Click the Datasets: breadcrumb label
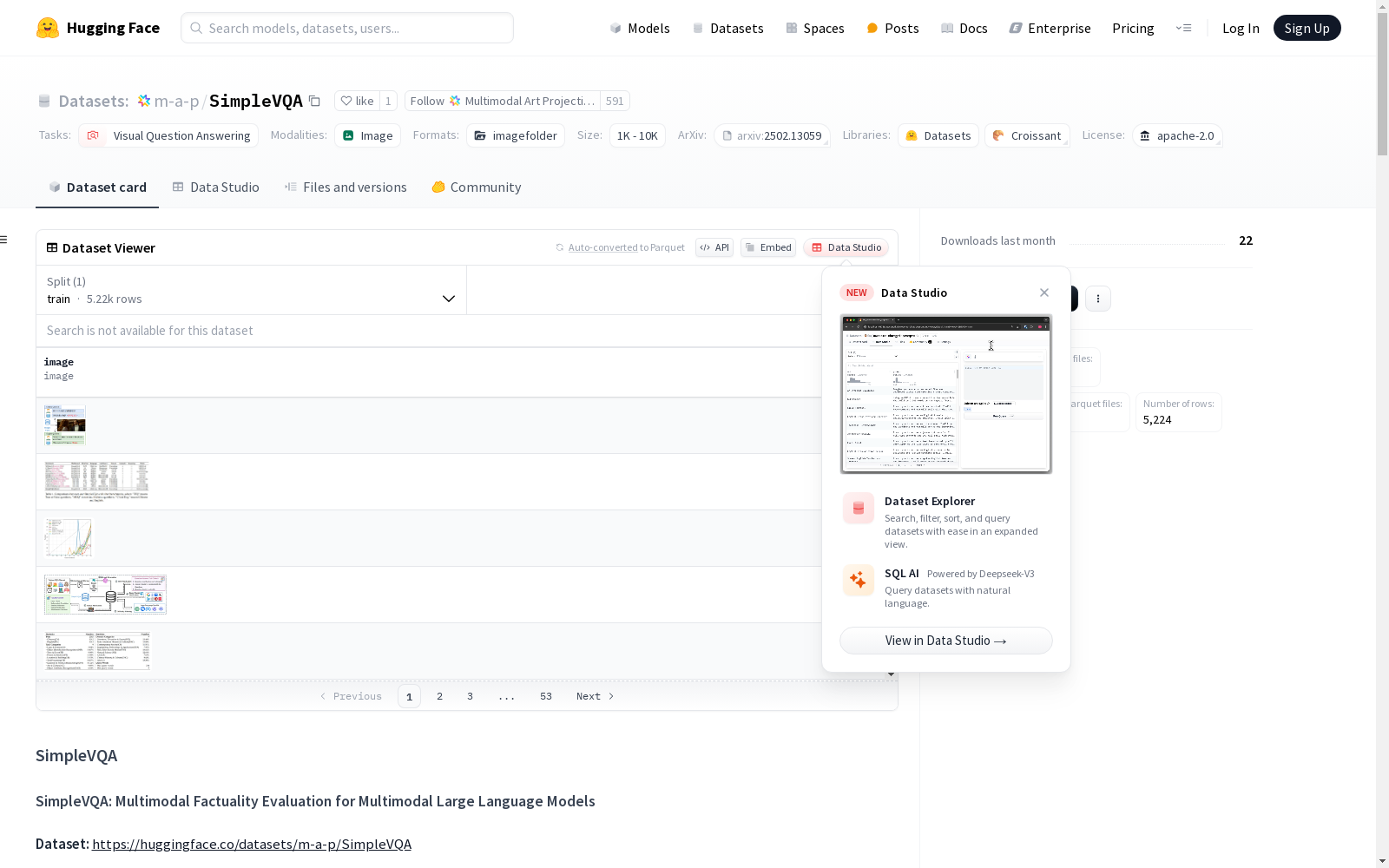 click(94, 102)
